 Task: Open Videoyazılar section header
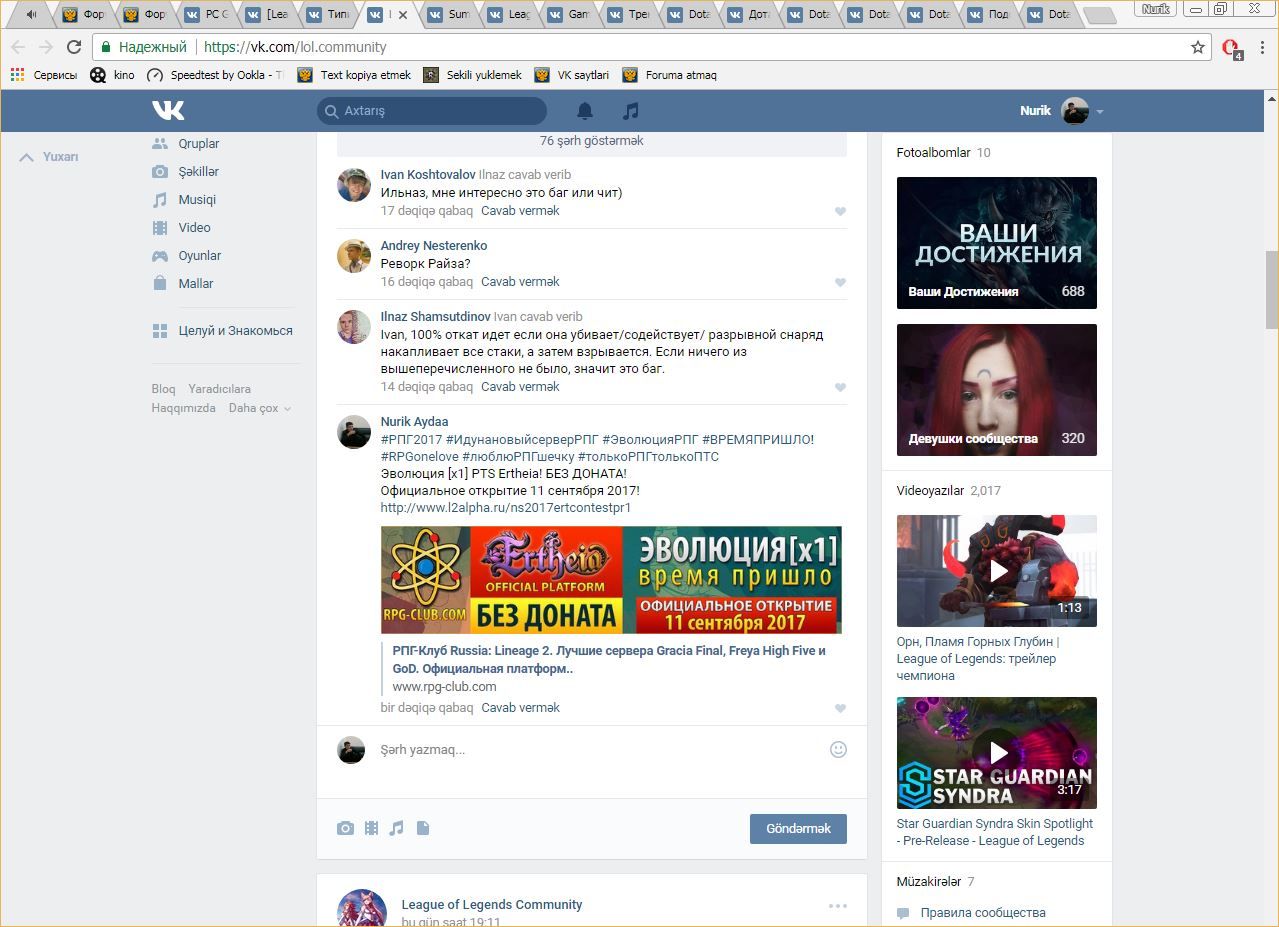(x=930, y=491)
